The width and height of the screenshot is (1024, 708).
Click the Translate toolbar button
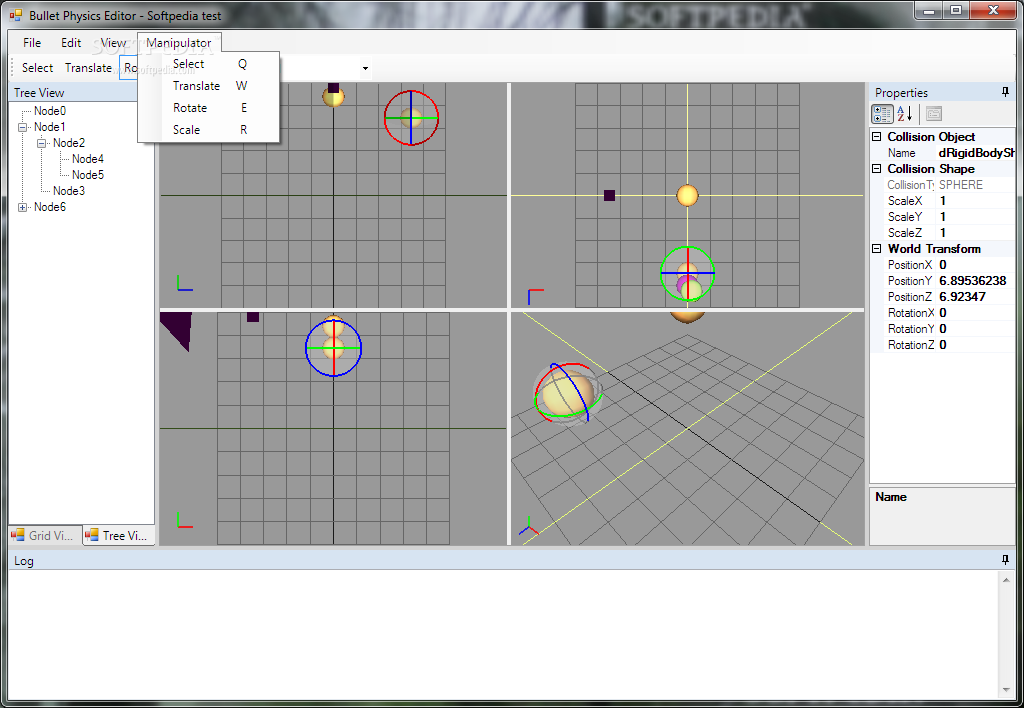pyautogui.click(x=88, y=68)
